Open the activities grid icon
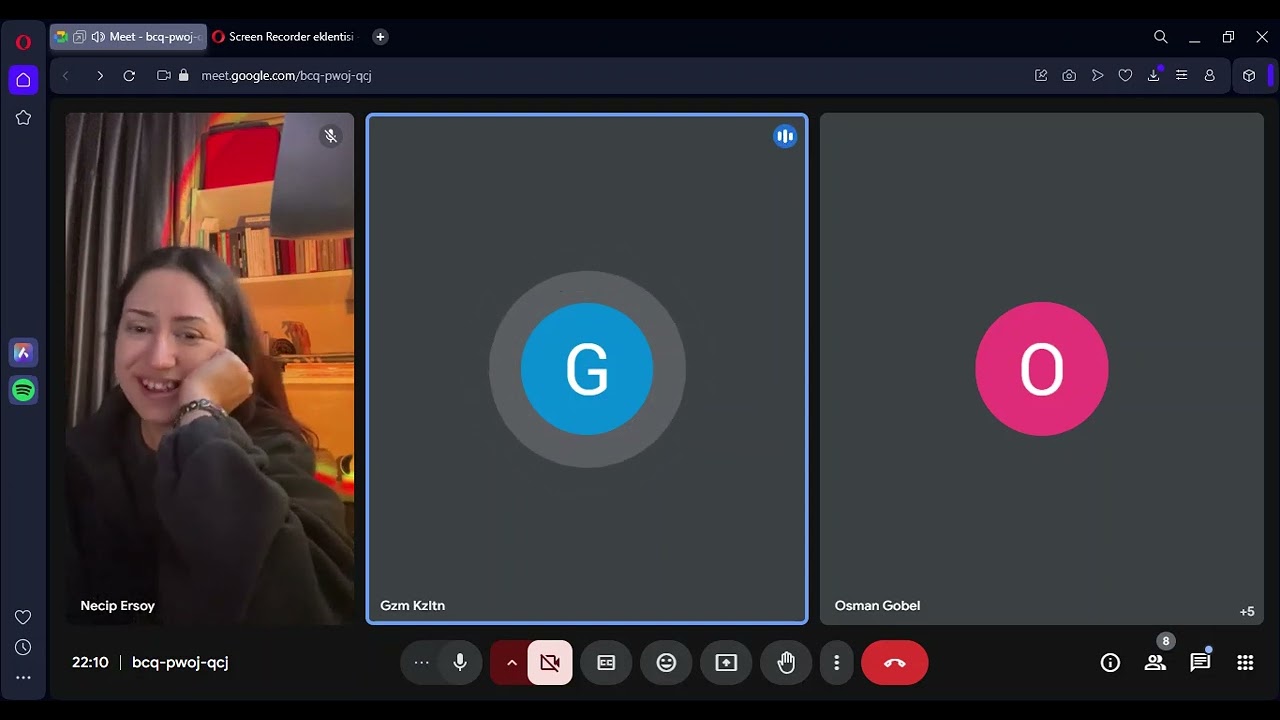1280x720 pixels. [1245, 662]
